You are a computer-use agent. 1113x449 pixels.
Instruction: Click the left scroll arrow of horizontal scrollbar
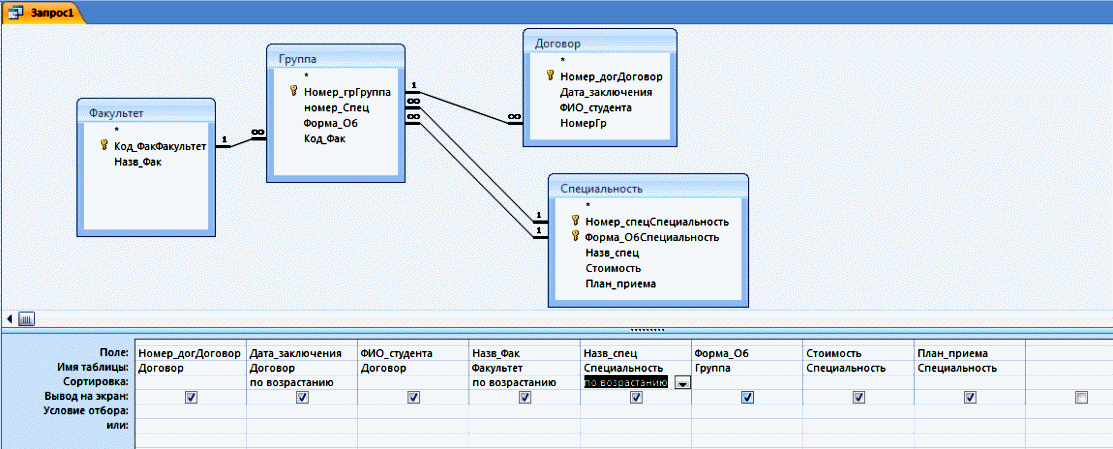point(9,319)
